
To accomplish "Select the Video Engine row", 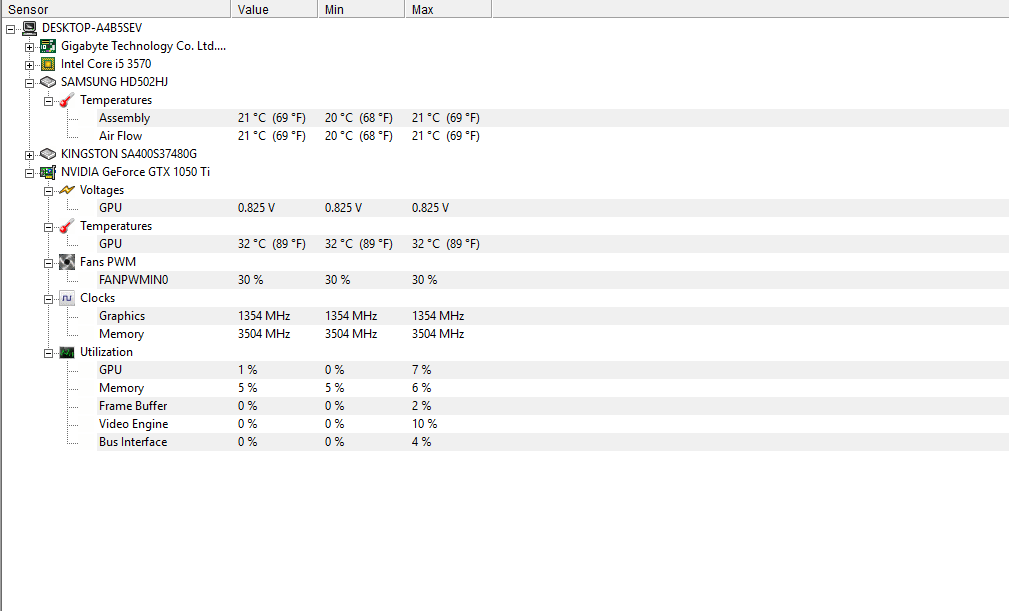I will [x=553, y=424].
